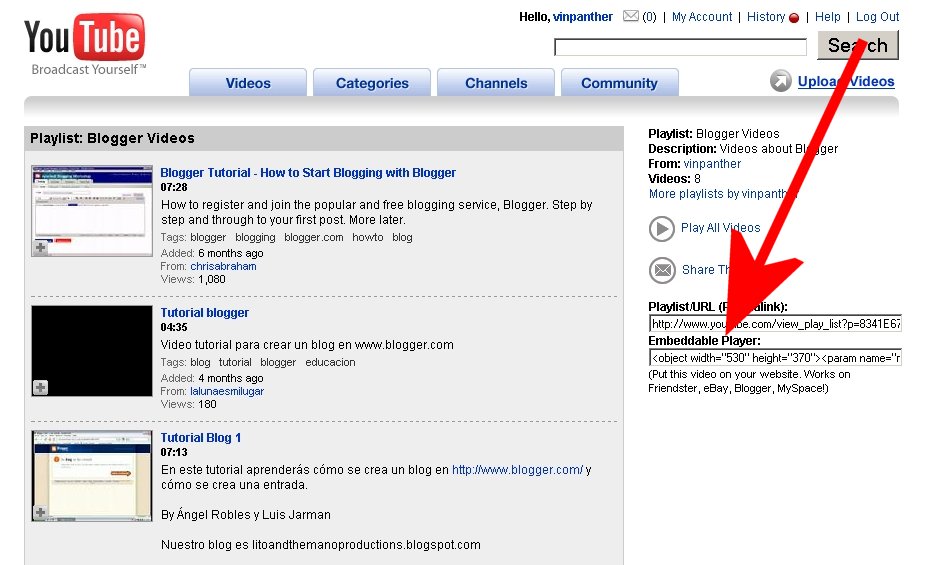
Task: Open black thumbnail of Tutorial blogger
Action: tap(92, 351)
